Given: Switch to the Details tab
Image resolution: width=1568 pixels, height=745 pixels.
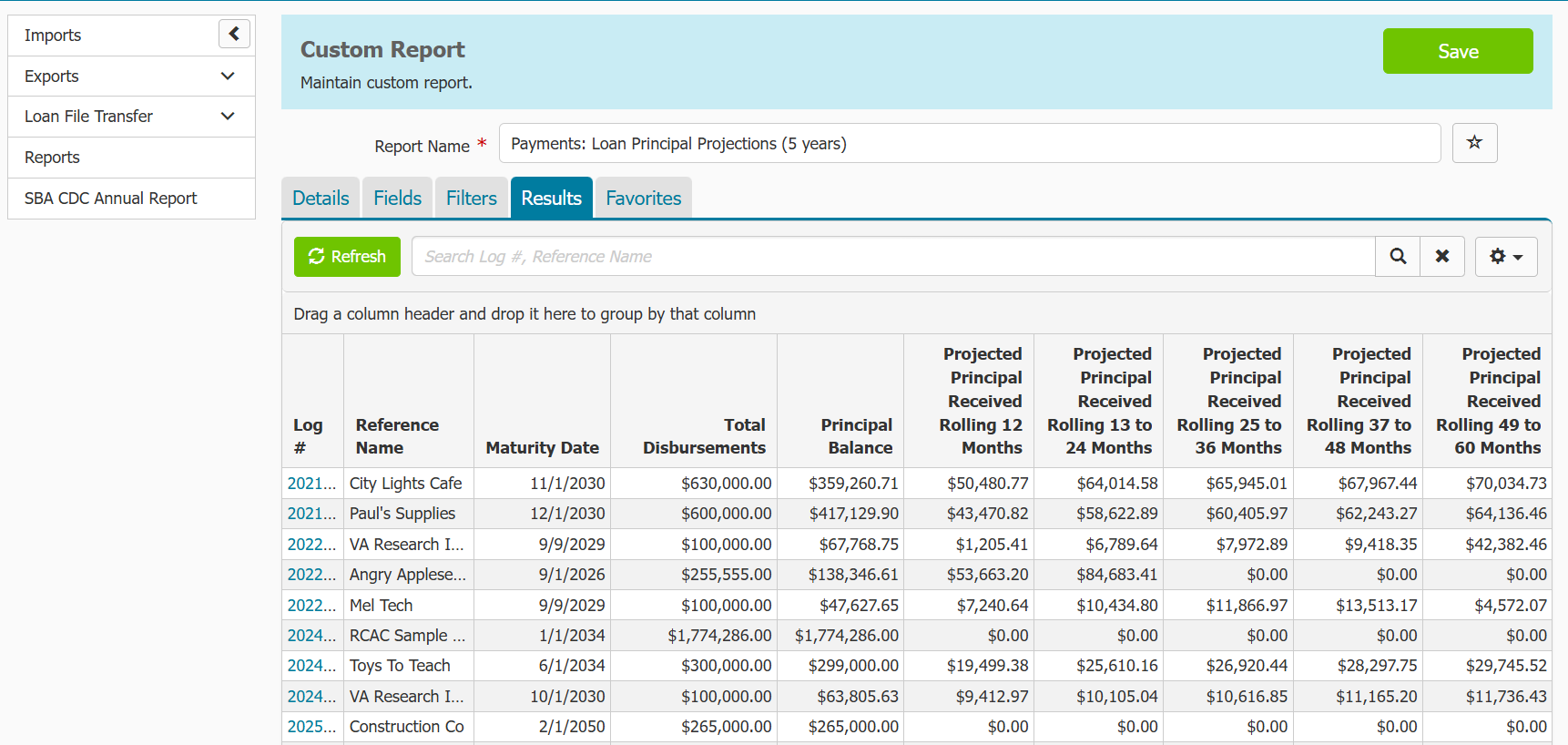Looking at the screenshot, I should tap(321, 198).
